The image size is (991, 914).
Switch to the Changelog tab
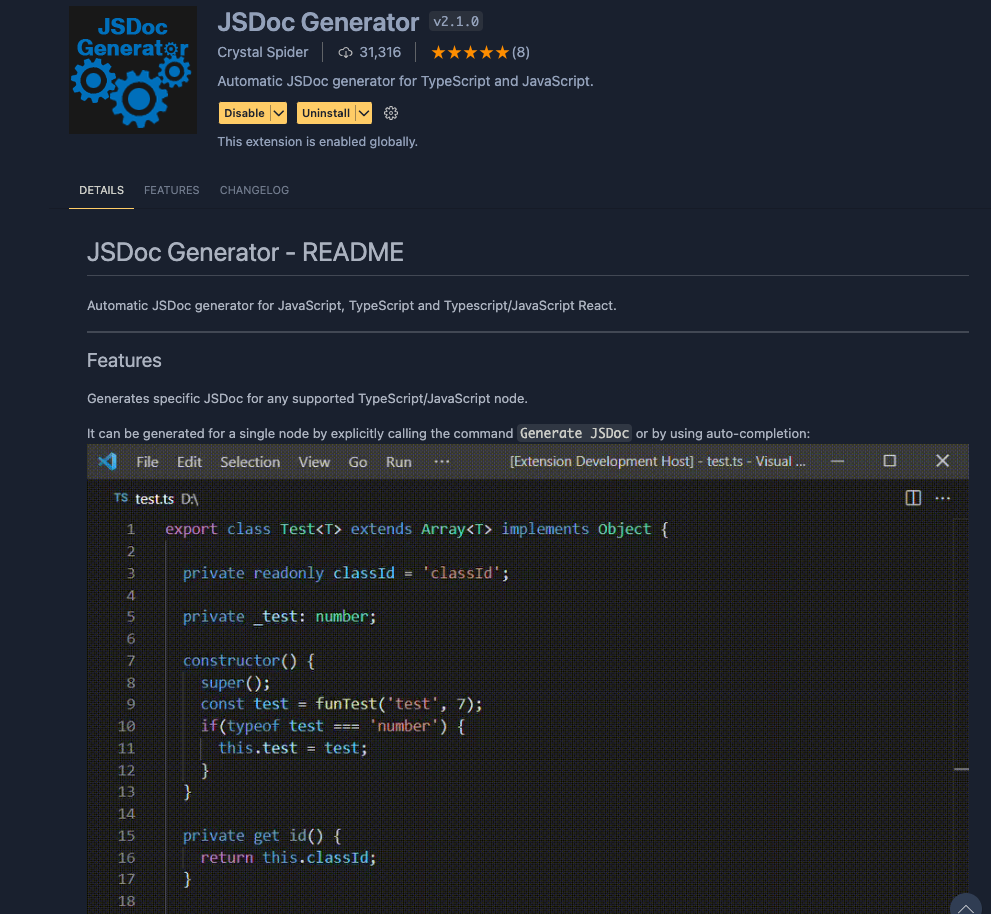(x=254, y=190)
